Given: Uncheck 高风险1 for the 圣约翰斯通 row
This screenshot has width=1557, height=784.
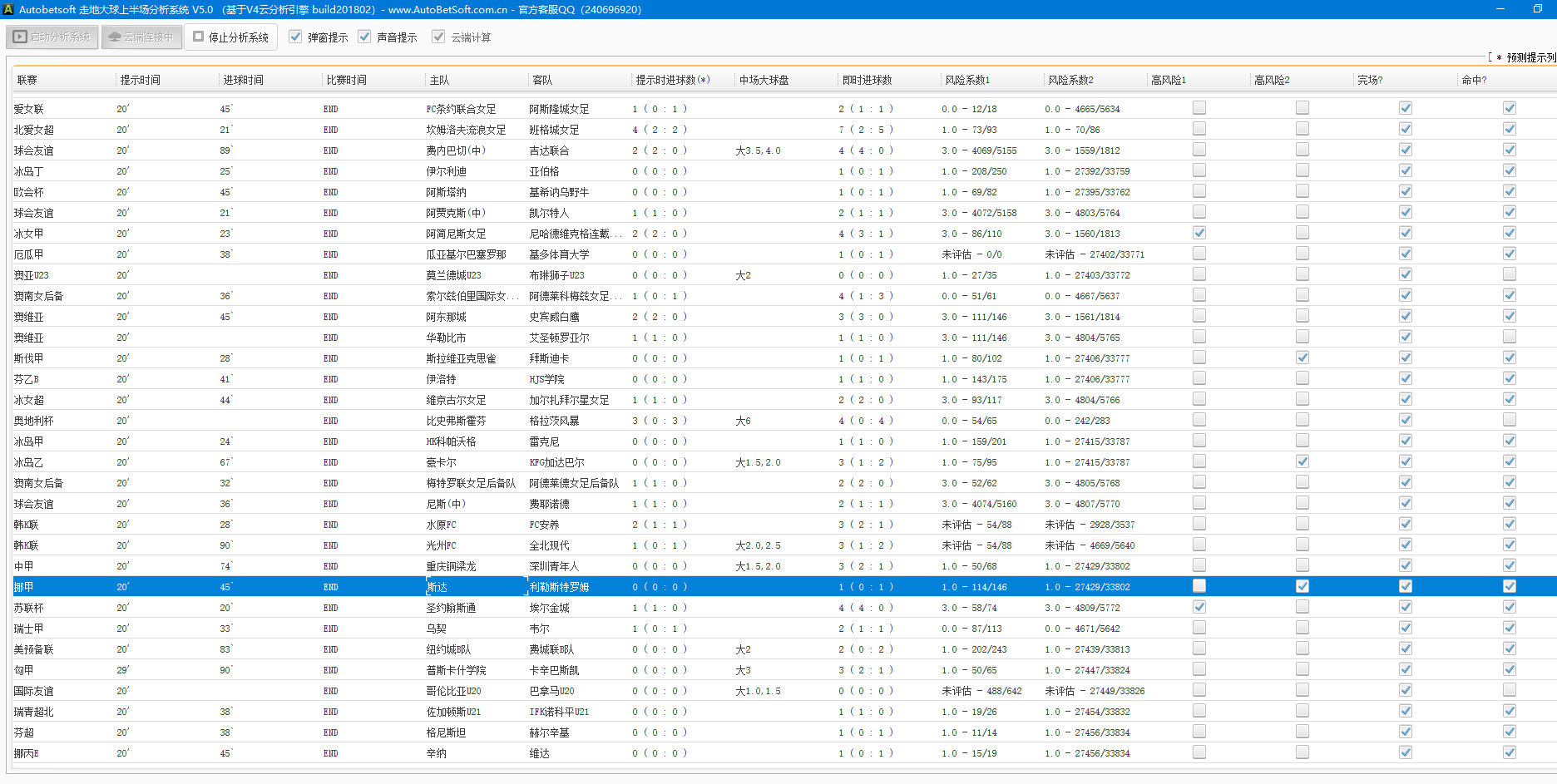Looking at the screenshot, I should pyautogui.click(x=1199, y=607).
